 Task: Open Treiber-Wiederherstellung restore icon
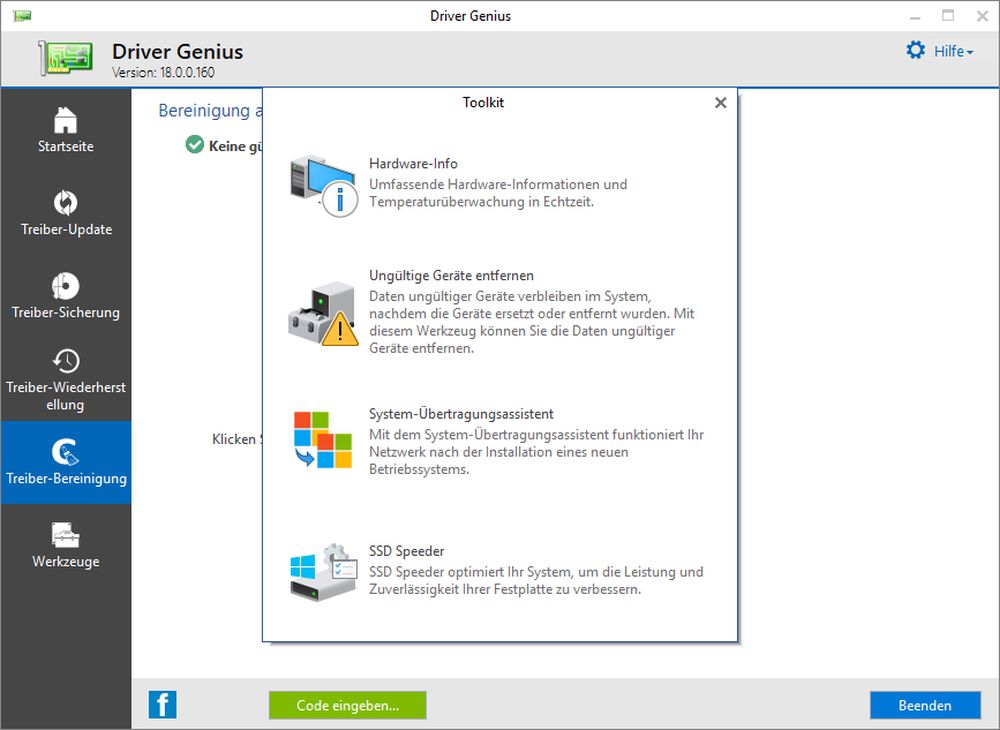[65, 361]
